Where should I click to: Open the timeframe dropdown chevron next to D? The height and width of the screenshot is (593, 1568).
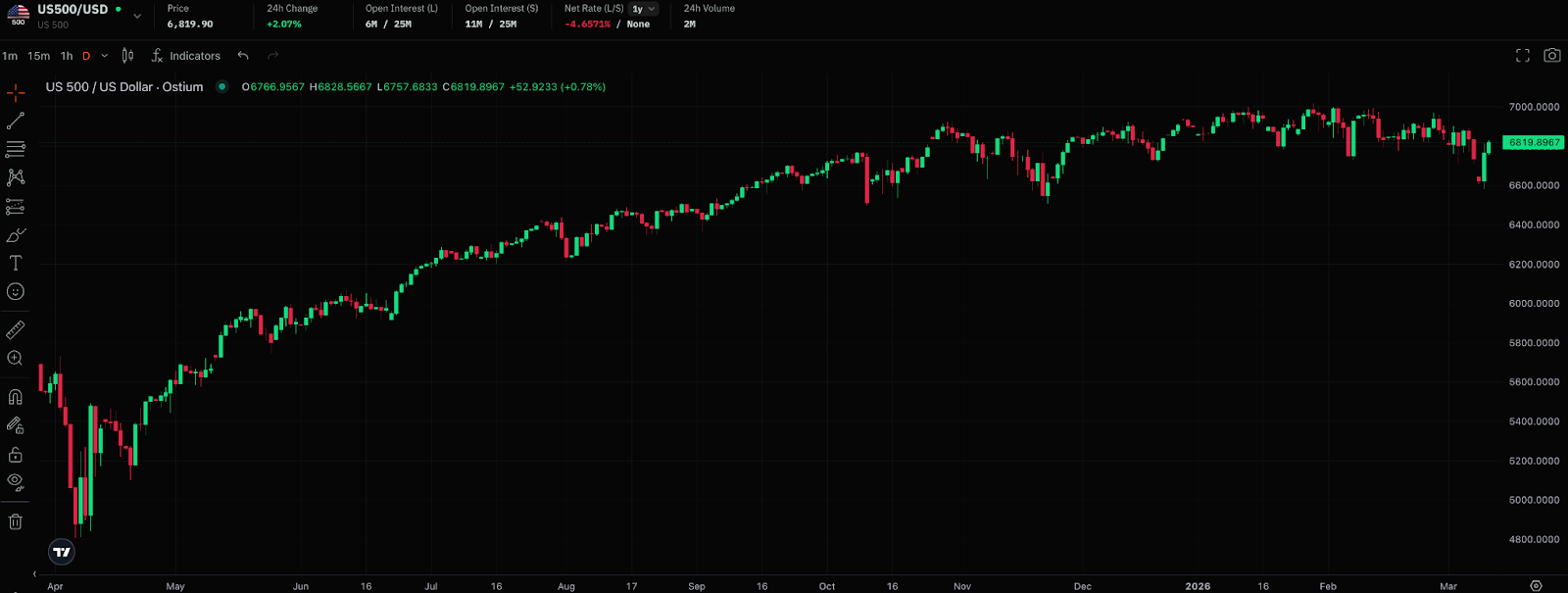pos(105,56)
